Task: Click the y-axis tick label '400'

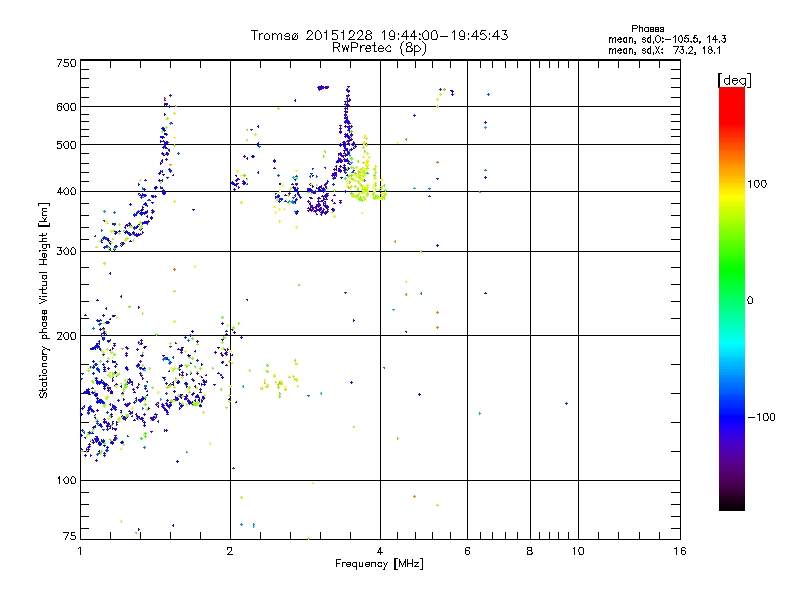Action: coord(66,191)
